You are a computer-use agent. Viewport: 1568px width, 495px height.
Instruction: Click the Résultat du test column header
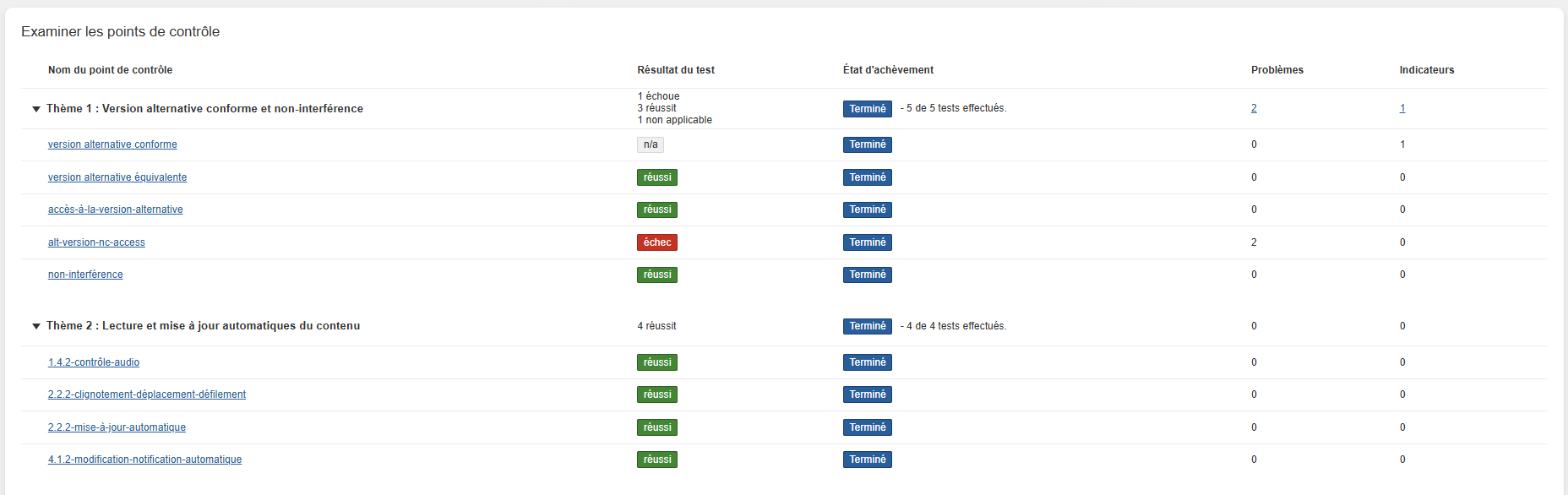pos(675,70)
